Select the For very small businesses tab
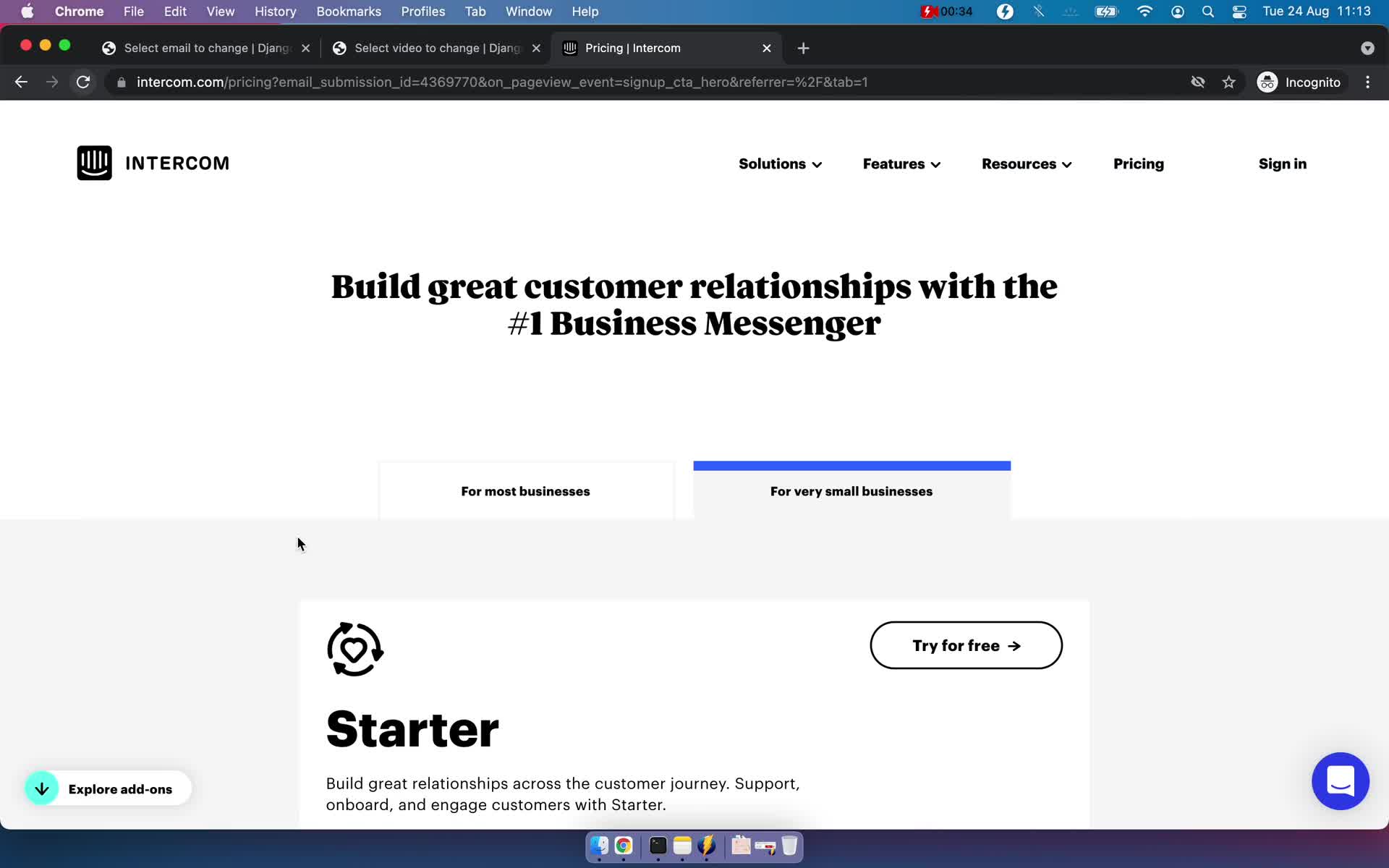Image resolution: width=1389 pixels, height=868 pixels. point(851,491)
